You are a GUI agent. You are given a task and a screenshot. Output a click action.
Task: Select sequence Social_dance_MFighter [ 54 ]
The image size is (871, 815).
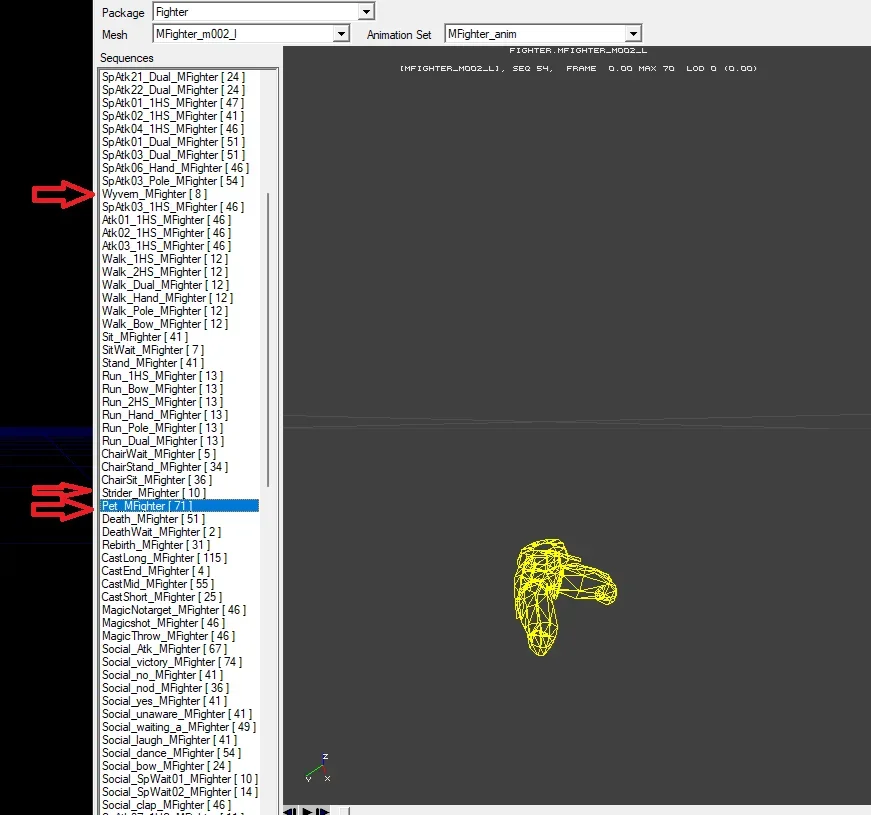pyautogui.click(x=172, y=753)
